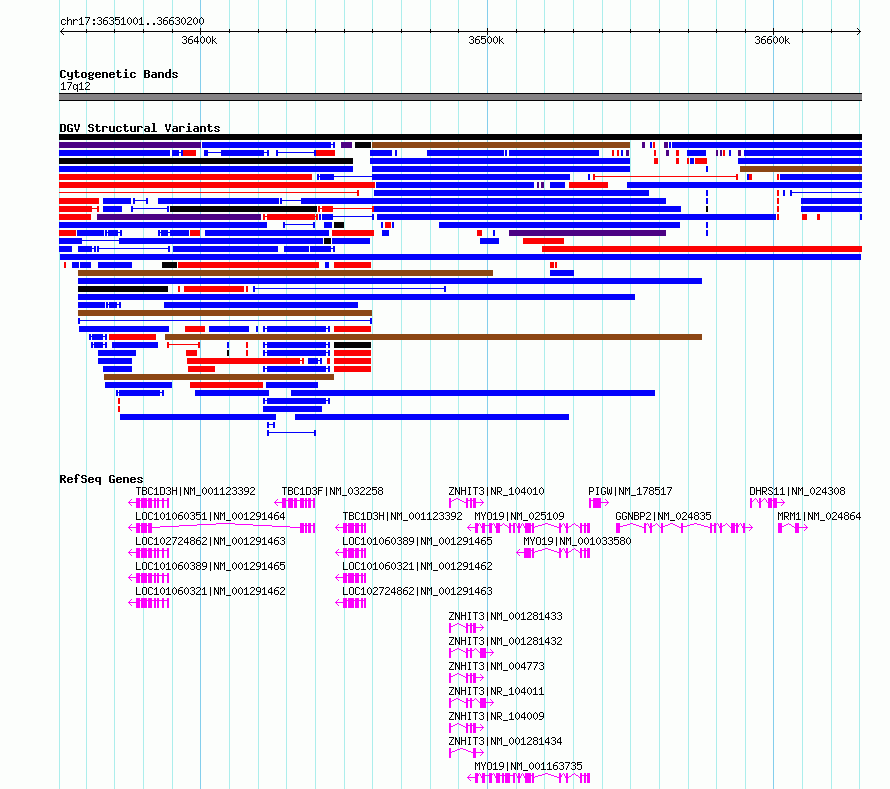
Task: Select the TBC1D3F|NM_032258 gene label
Action: (x=333, y=491)
